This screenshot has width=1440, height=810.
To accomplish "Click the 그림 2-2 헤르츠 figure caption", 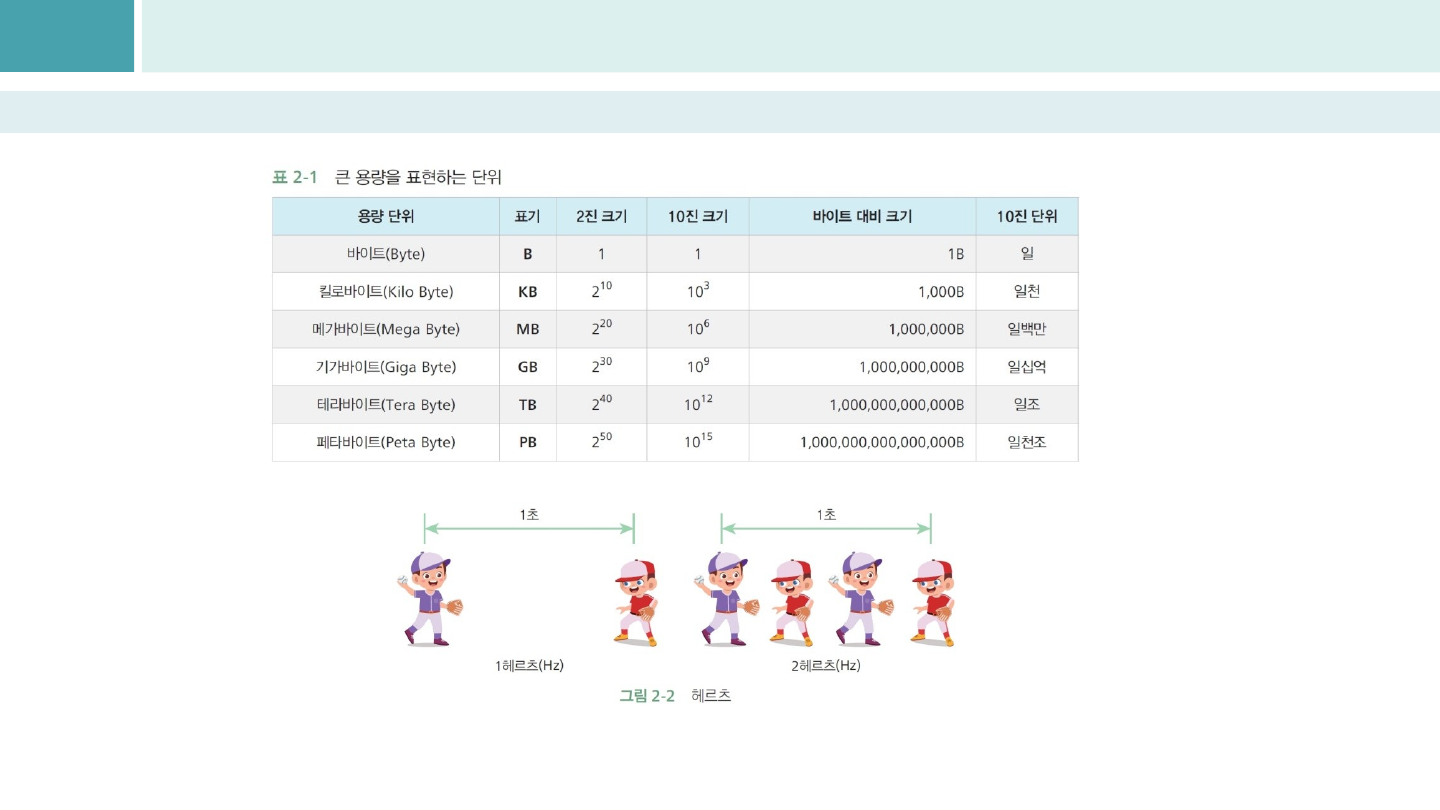I will 675,695.
